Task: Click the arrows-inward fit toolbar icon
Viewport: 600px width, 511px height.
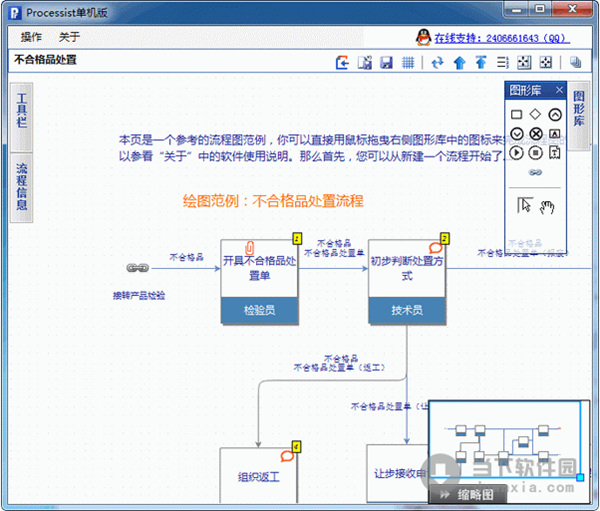Action: coord(524,62)
